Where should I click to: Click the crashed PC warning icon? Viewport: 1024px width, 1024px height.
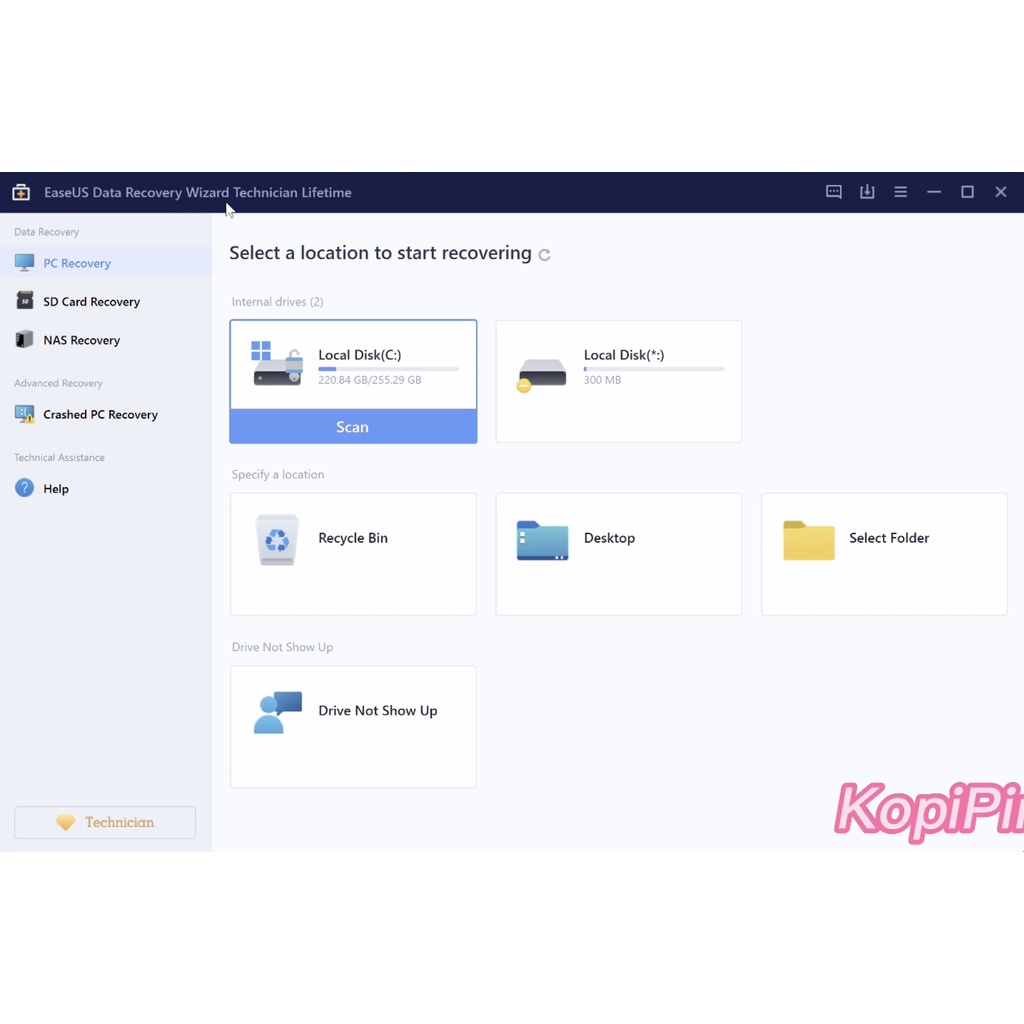coord(25,414)
